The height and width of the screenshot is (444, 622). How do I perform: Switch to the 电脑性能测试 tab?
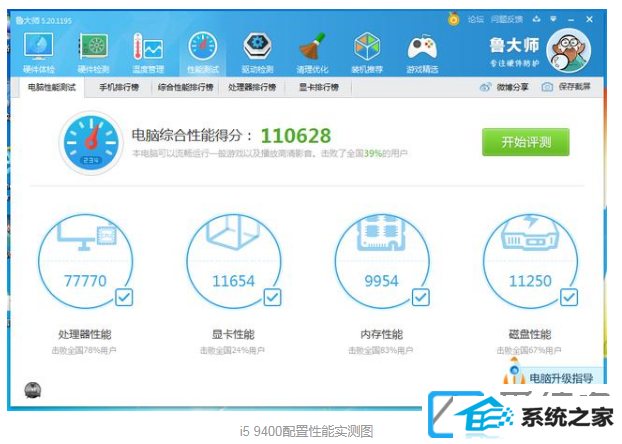tap(52, 87)
